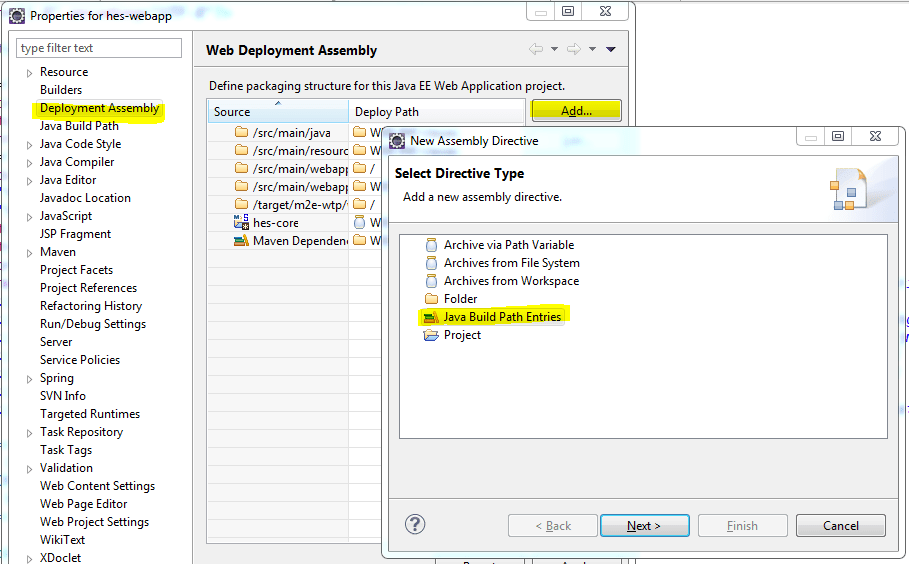Click the hes-core project icon
This screenshot has height=564, width=909.
click(241, 223)
